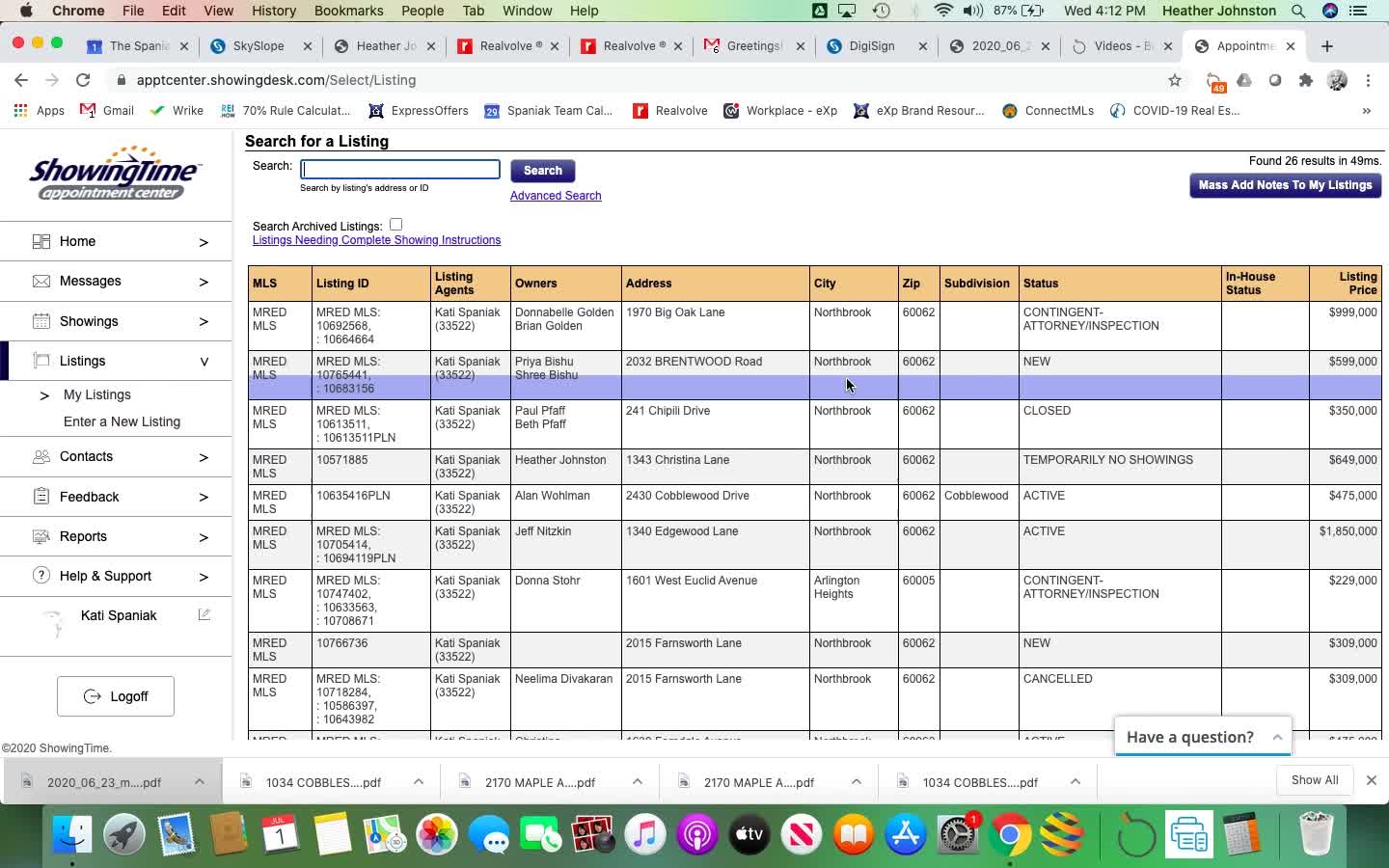Edit the Kati Spaniak profile icon
This screenshot has height=868, width=1389.
[204, 614]
